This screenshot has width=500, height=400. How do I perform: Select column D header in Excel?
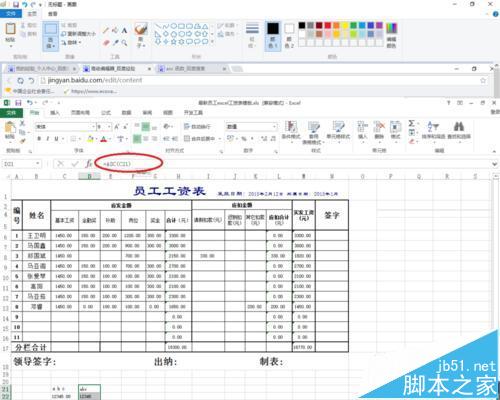click(x=89, y=176)
